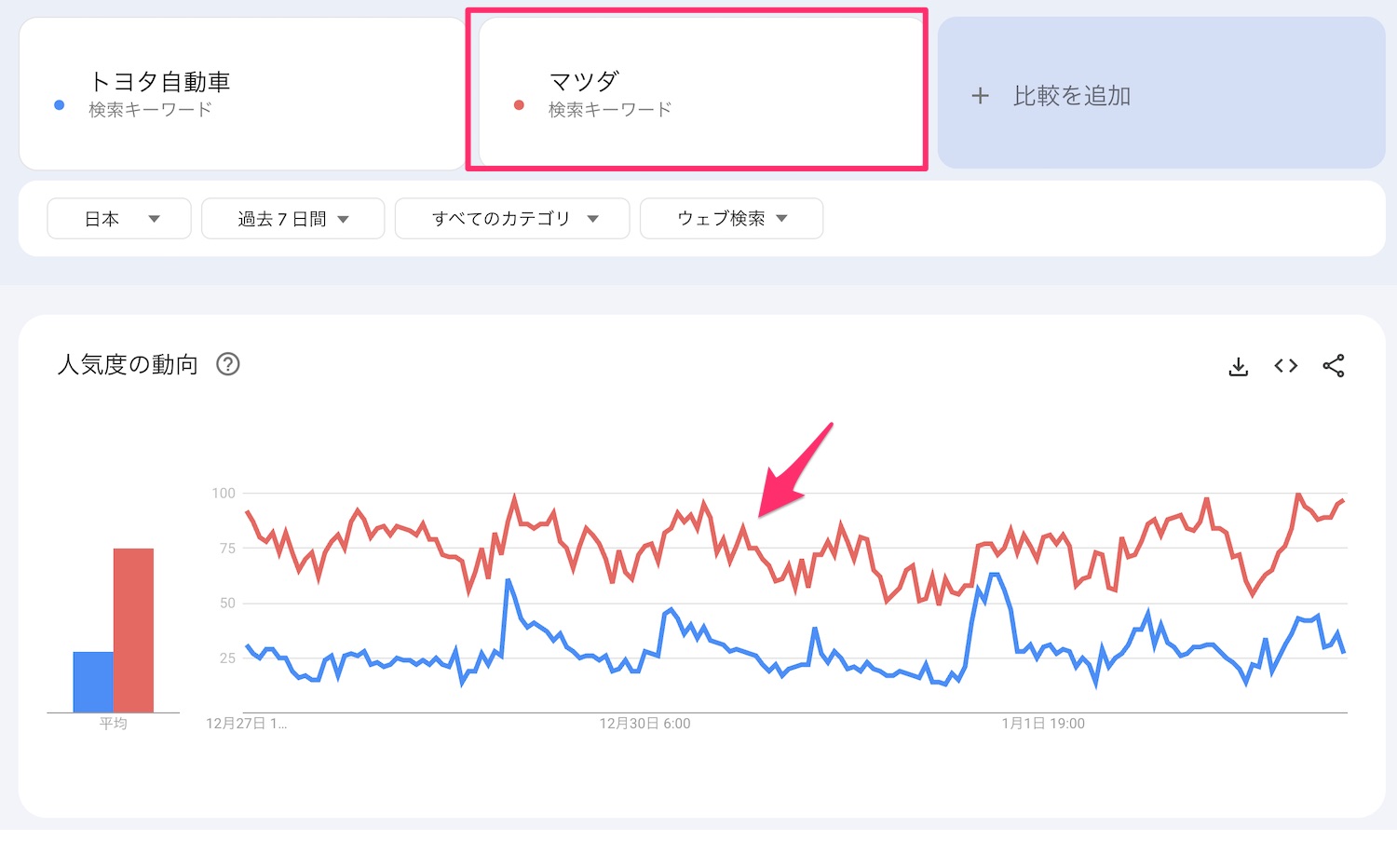Open the 過去 7 日間 time range dropdown
The image size is (1397, 868).
(292, 219)
